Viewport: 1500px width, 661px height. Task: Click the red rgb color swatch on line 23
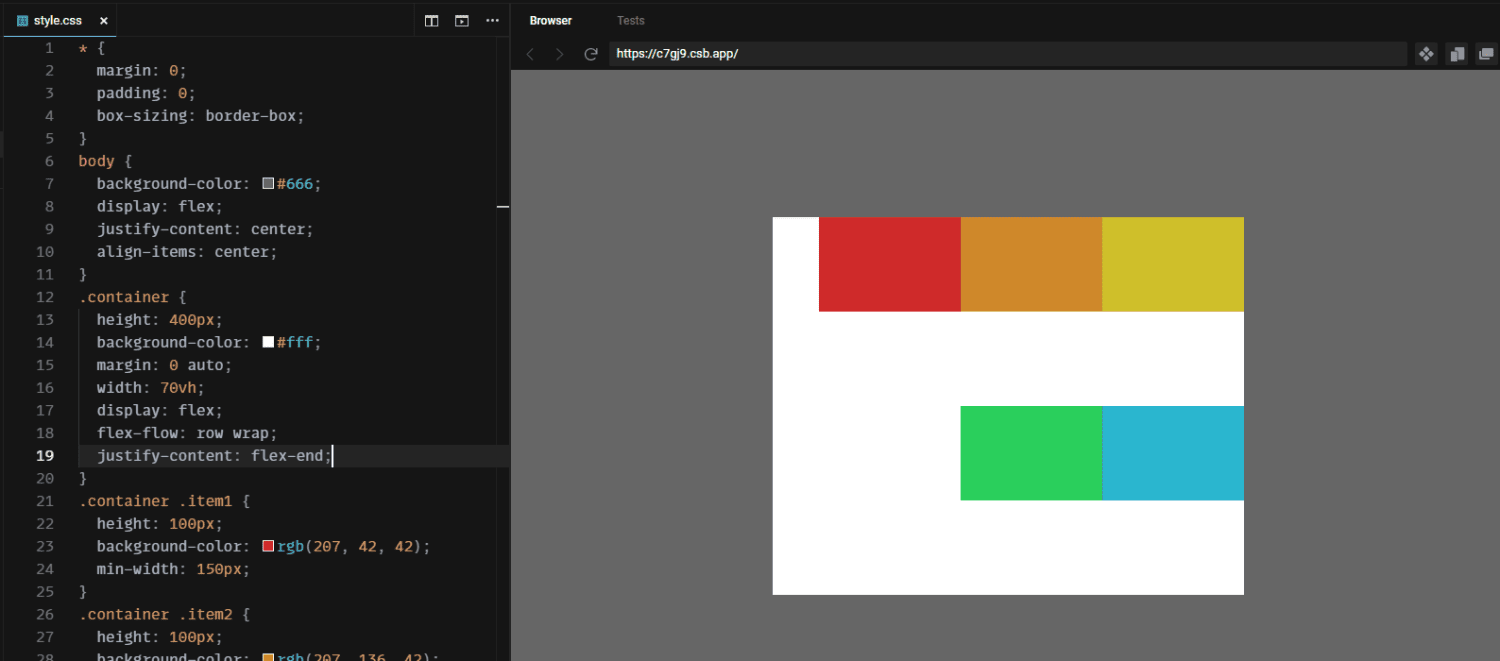coord(268,547)
